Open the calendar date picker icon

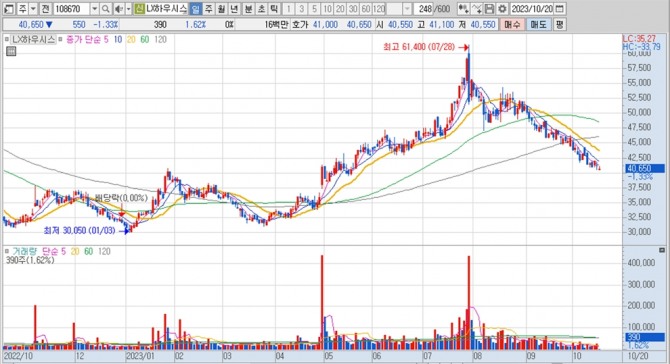(x=559, y=9)
